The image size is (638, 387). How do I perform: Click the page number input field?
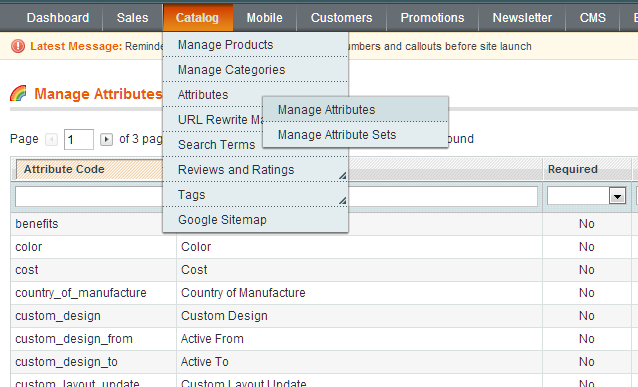(79, 140)
